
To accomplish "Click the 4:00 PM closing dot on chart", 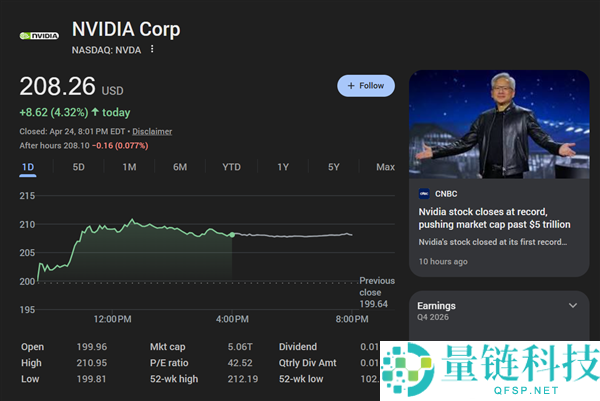I will click(x=232, y=235).
